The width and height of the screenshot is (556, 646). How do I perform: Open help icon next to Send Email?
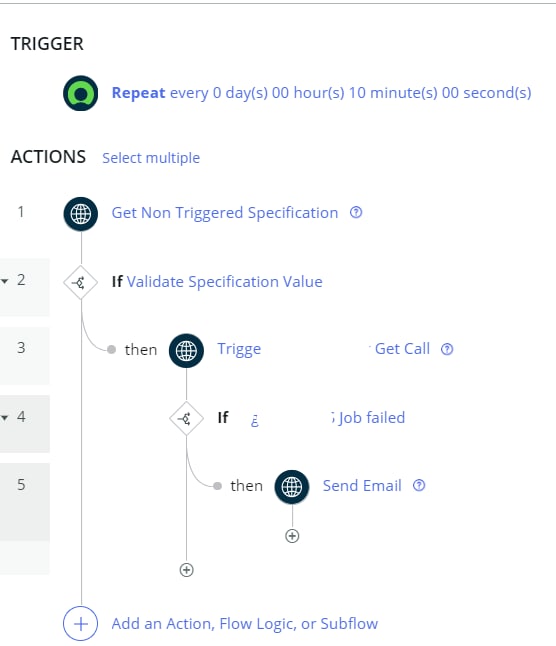pyautogui.click(x=419, y=485)
